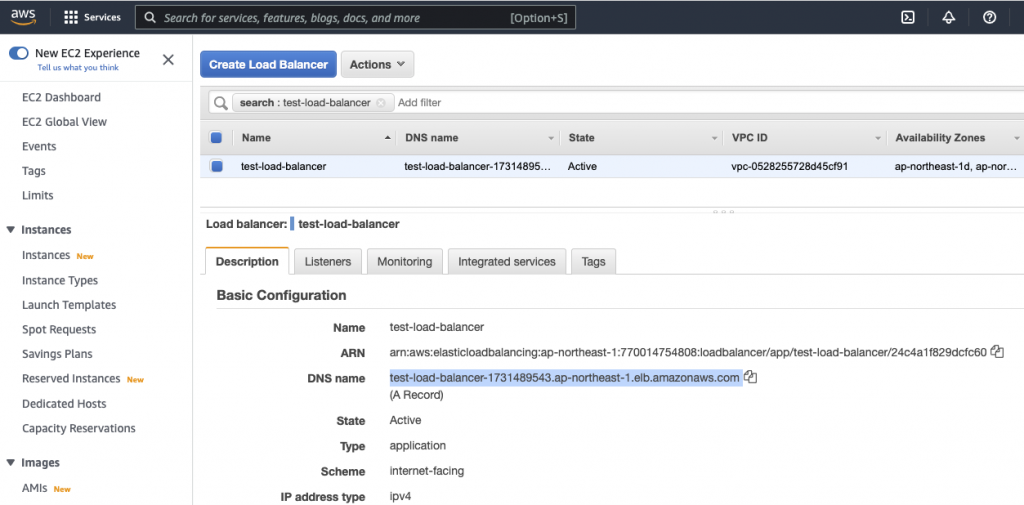Click the internet-facing Scheme value
Viewport: 1024px width, 505px height.
[427, 470]
